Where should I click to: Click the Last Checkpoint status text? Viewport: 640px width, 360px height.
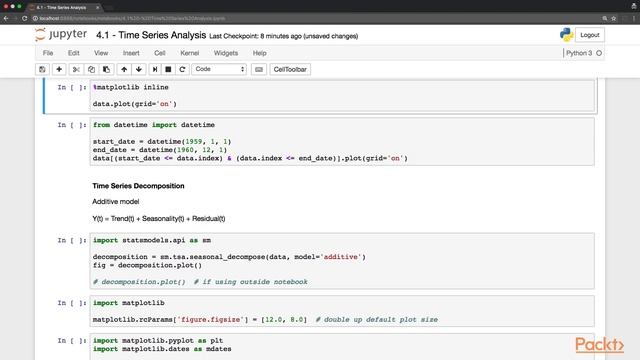coord(283,36)
